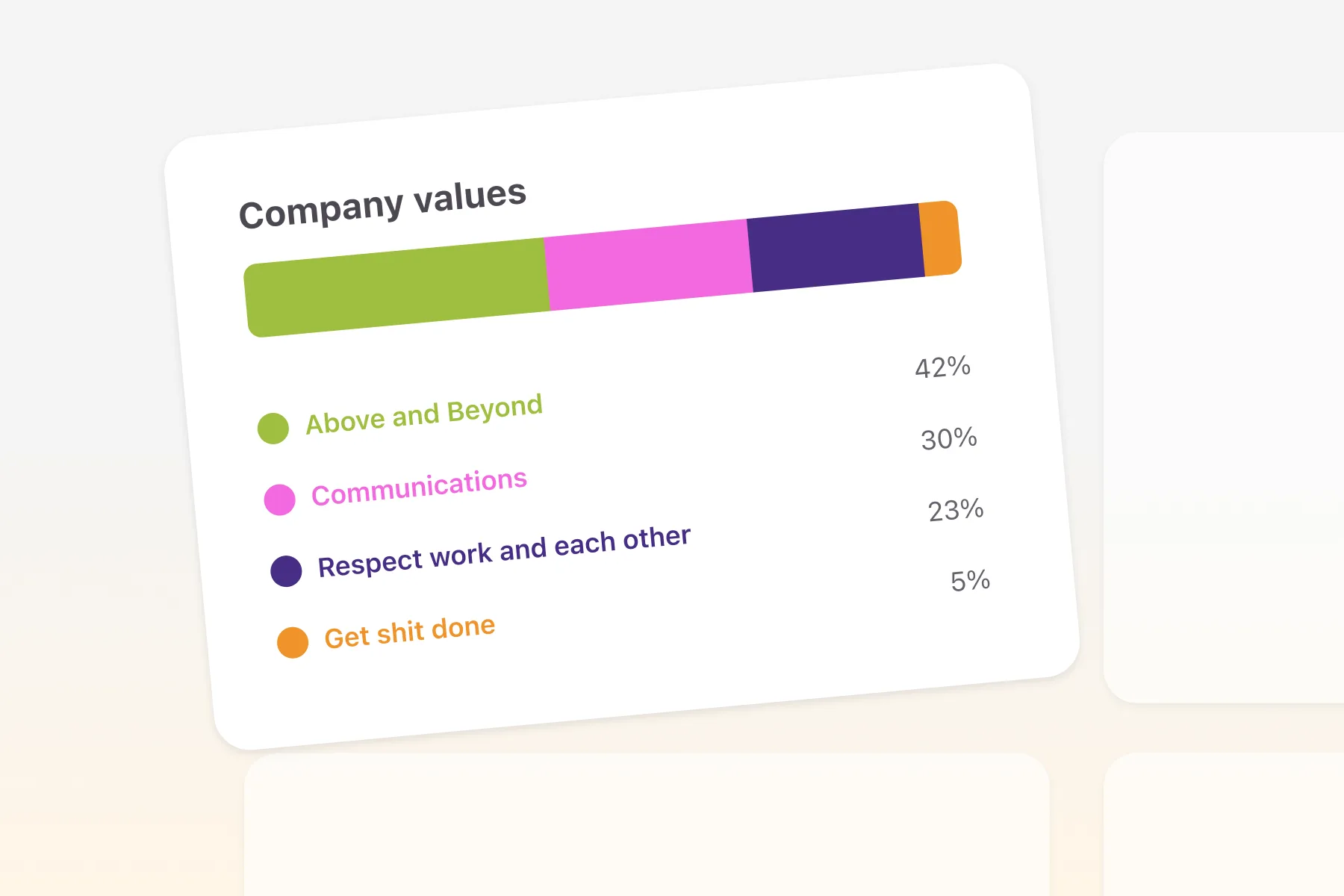Click the blank card on the right

click(x=1225, y=418)
